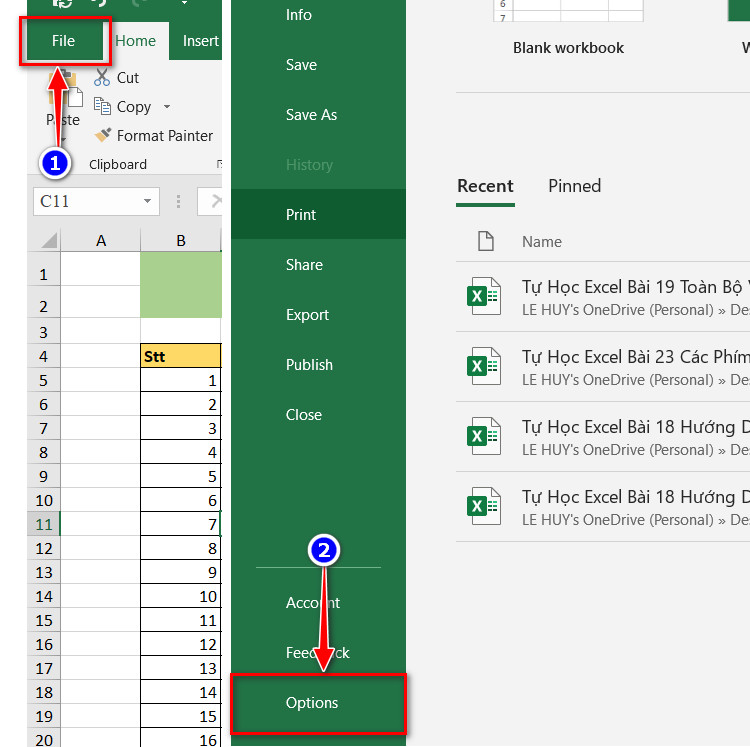Screen dimensions: 750x747
Task: Choose Save As in the backstage menu
Action: point(318,115)
